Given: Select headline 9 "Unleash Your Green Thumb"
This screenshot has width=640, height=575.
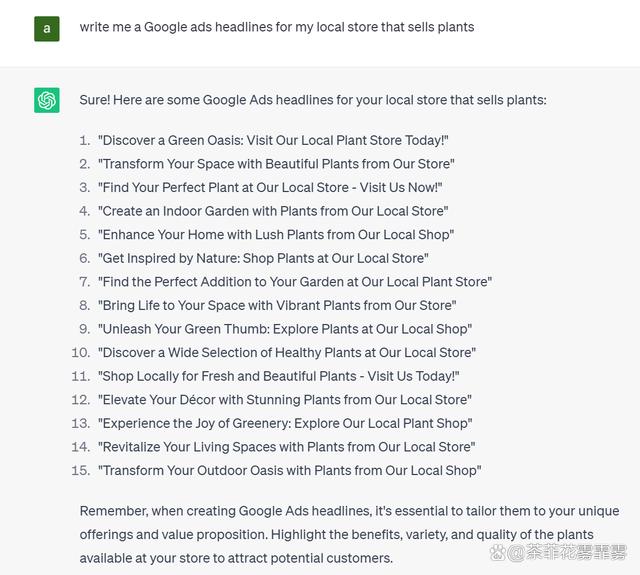Looking at the screenshot, I should 285,329.
